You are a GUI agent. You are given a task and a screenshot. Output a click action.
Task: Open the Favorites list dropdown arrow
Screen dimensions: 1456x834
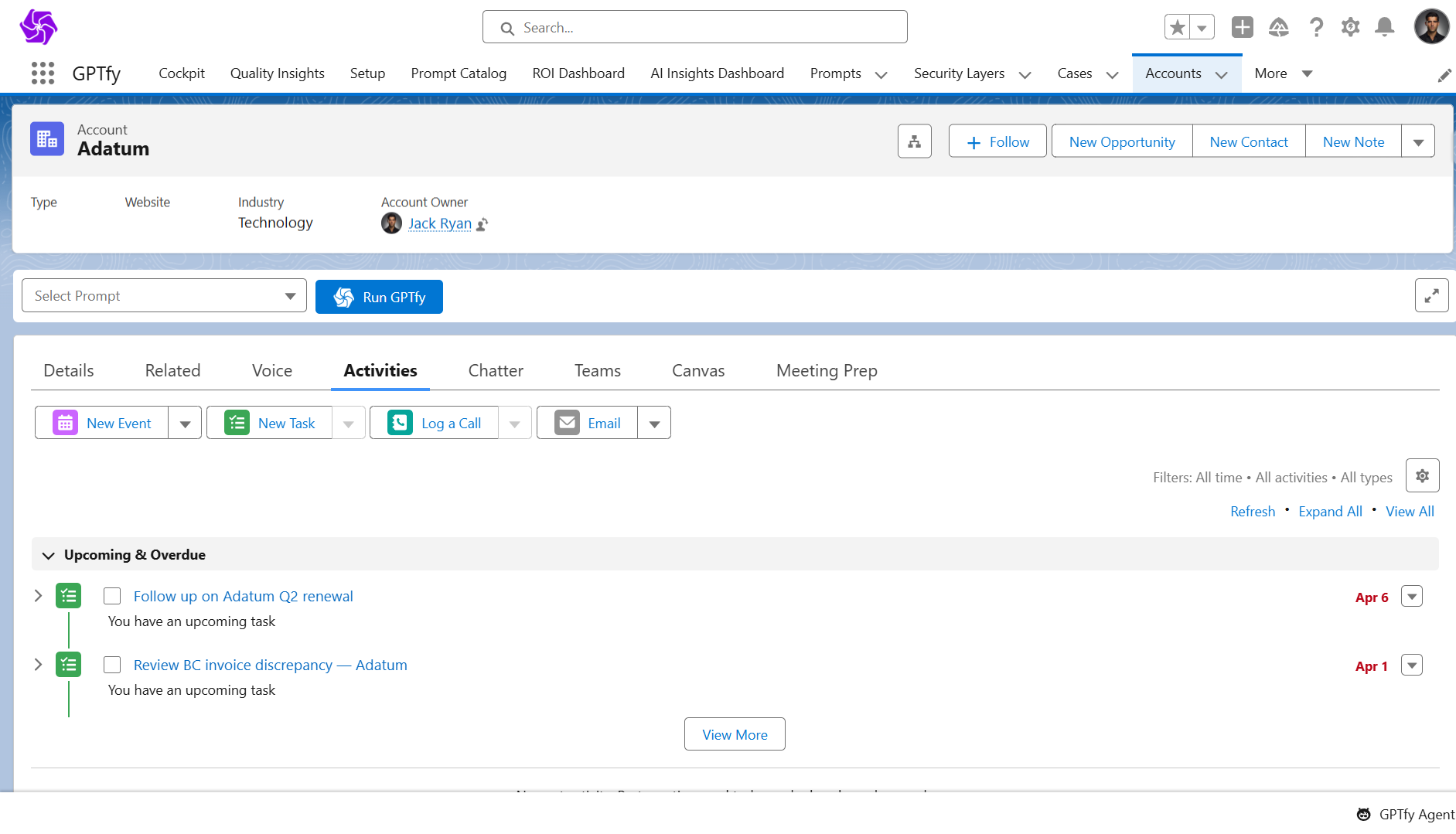[1202, 27]
